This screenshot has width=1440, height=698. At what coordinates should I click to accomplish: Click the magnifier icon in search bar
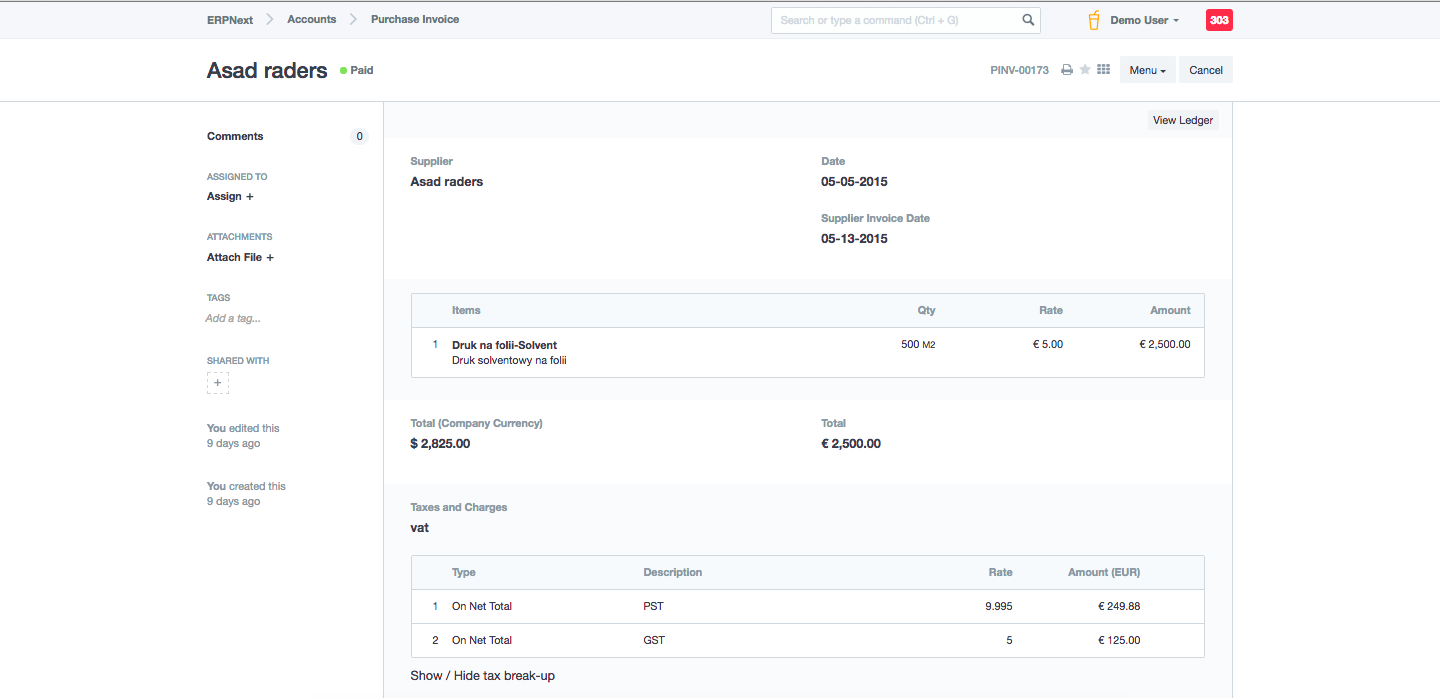tap(1028, 20)
